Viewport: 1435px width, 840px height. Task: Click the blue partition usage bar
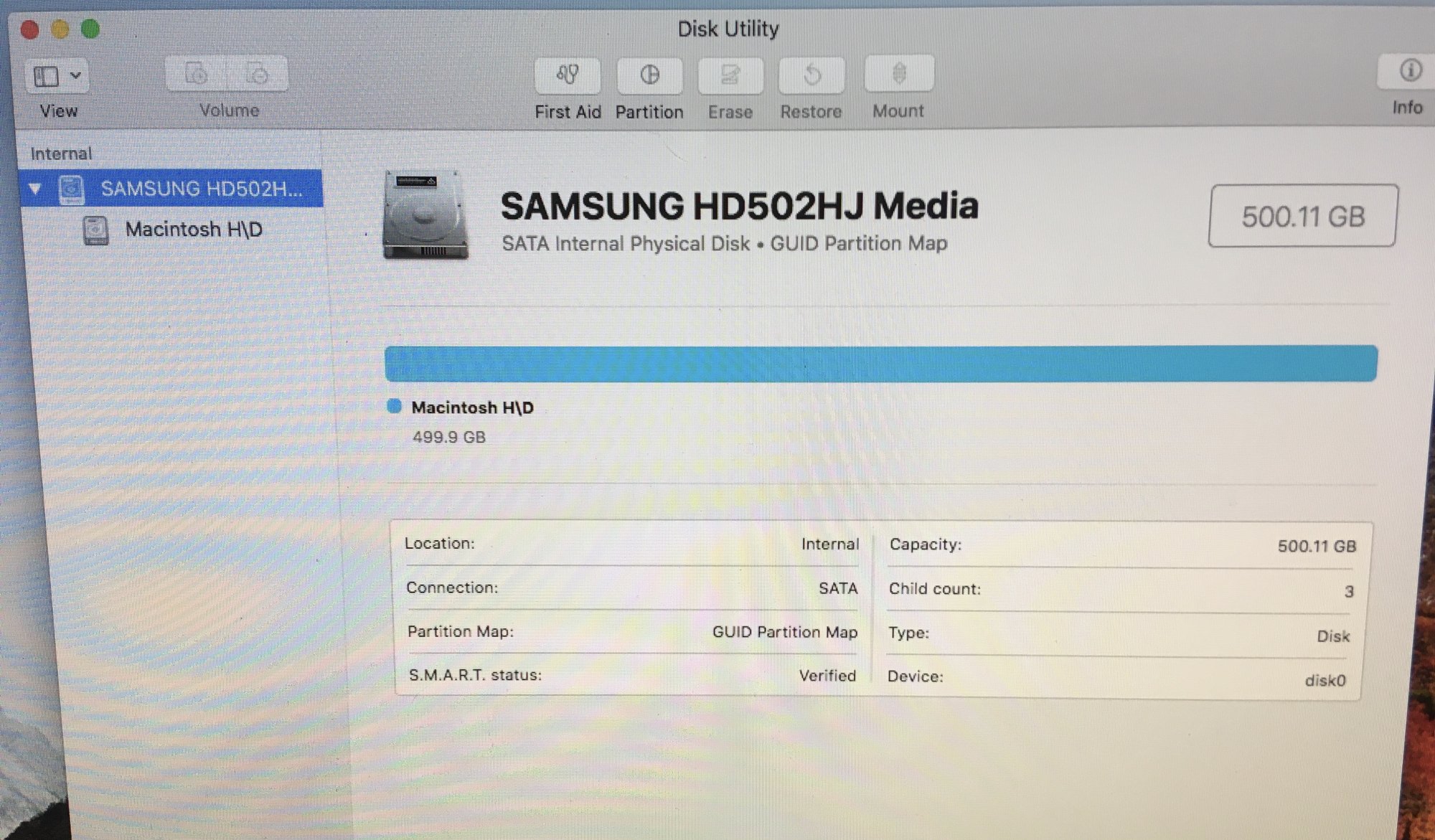click(x=880, y=364)
